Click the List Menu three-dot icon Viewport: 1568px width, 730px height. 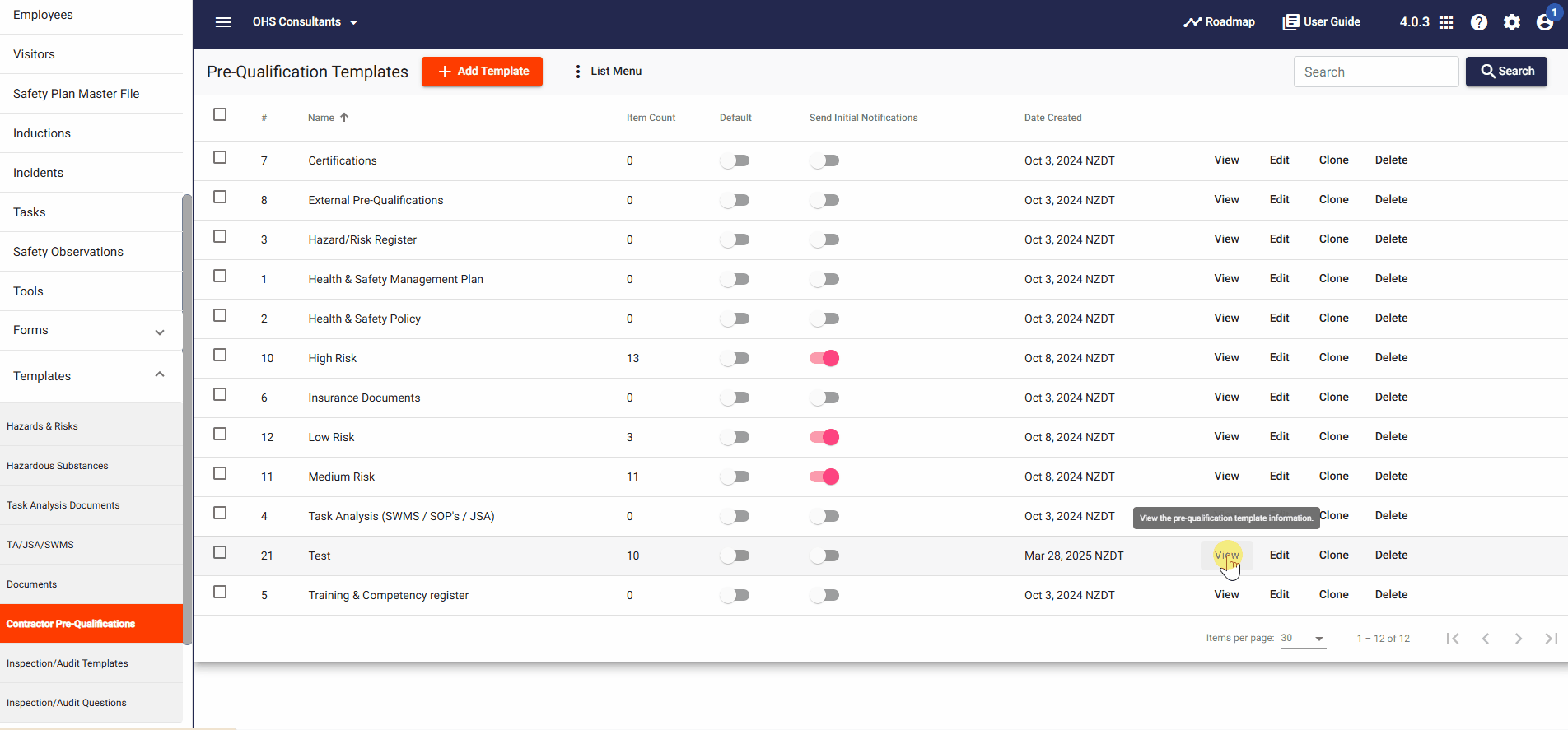point(577,72)
